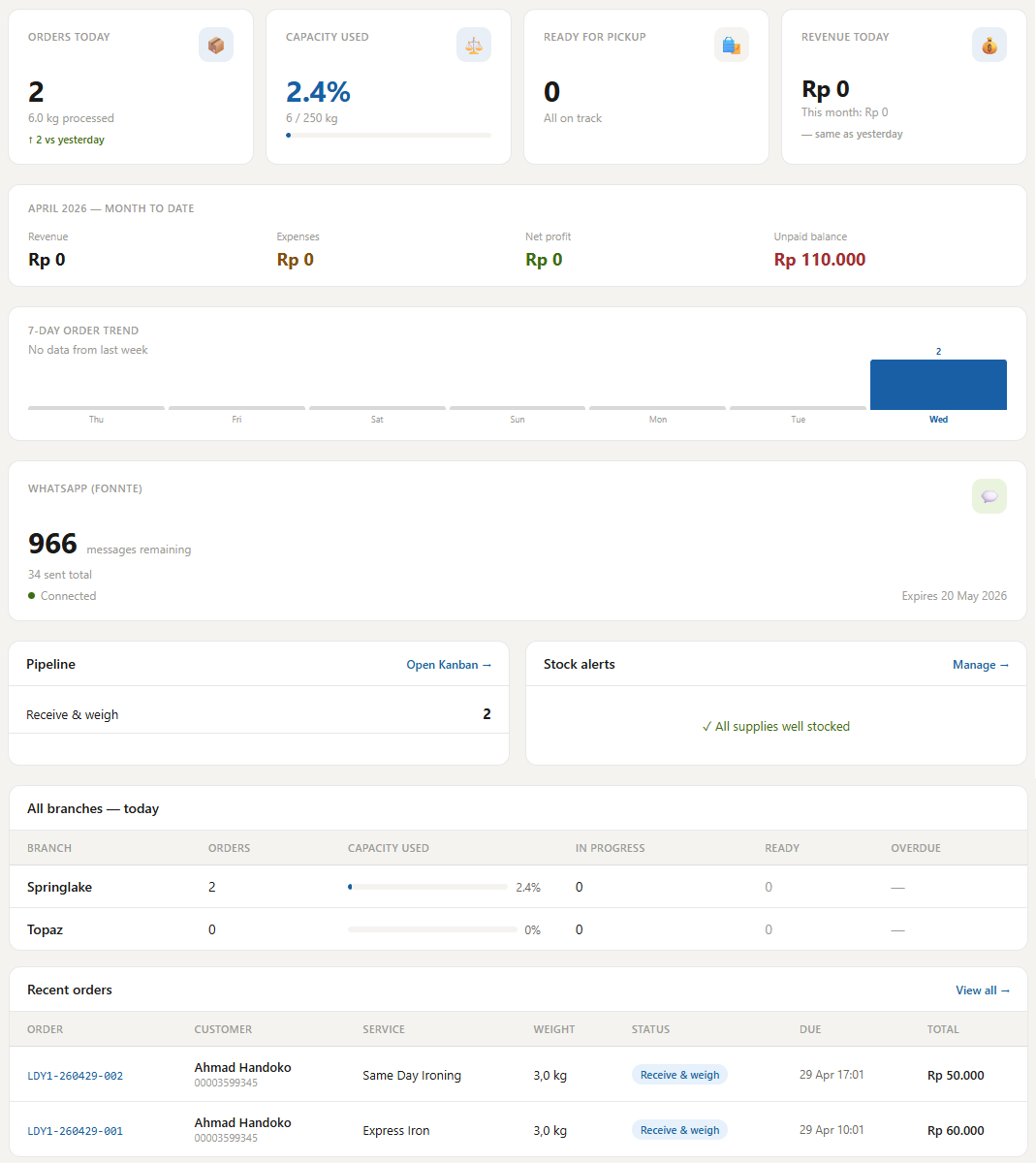Click the package icon in Orders Today card
This screenshot has width=1036, height=1163.
coord(216,45)
